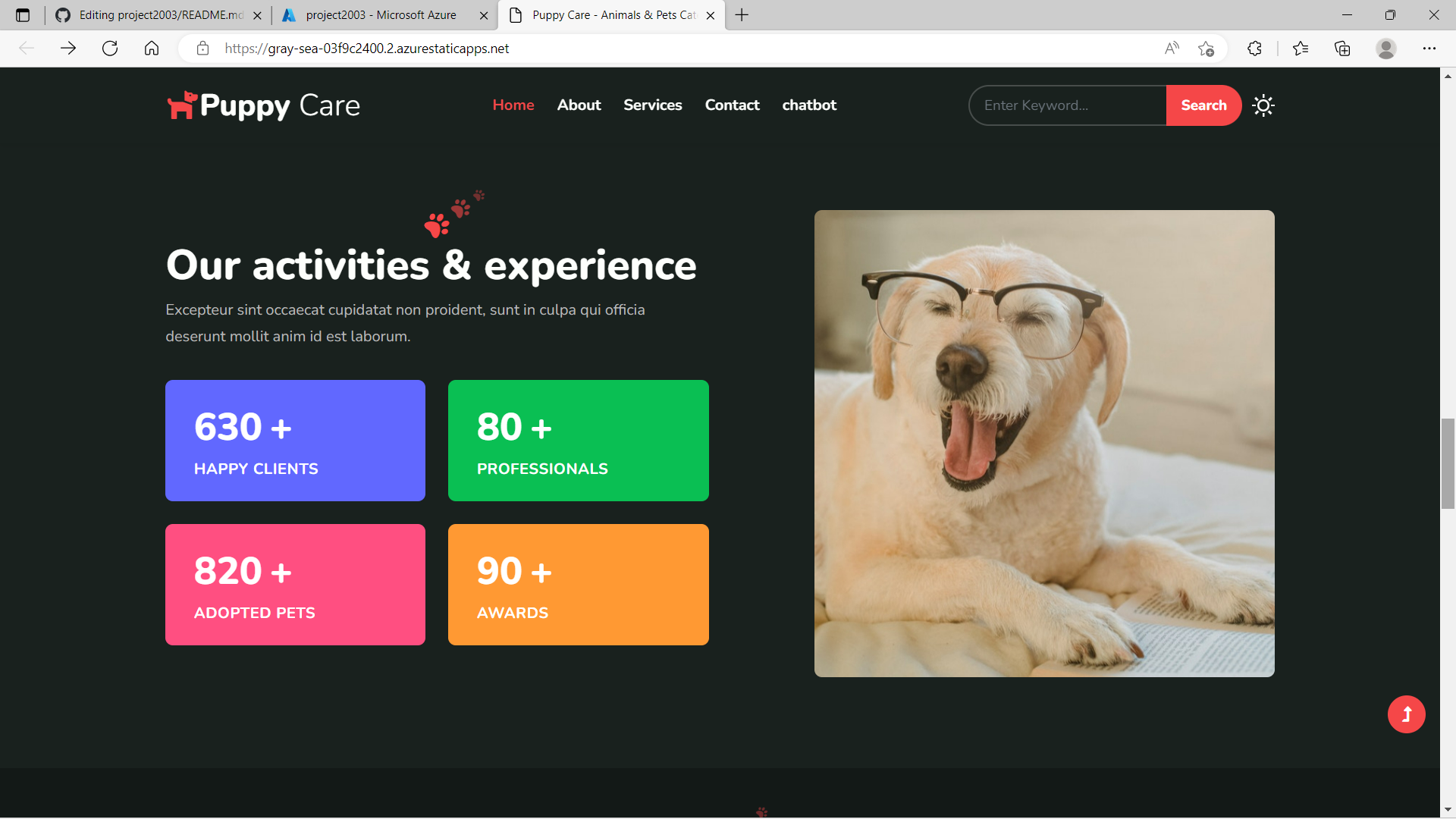Open Collections in the browser toolbar
The height and width of the screenshot is (819, 1456).
1343,48
